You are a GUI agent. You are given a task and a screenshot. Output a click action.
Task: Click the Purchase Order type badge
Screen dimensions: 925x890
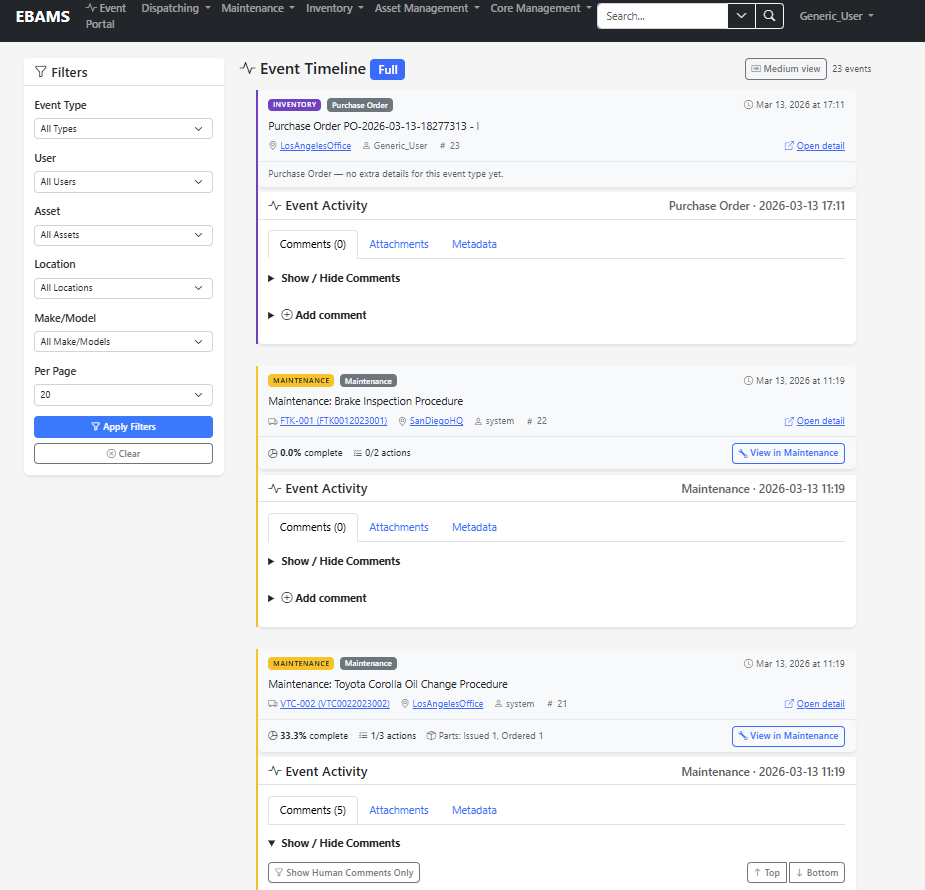[360, 105]
